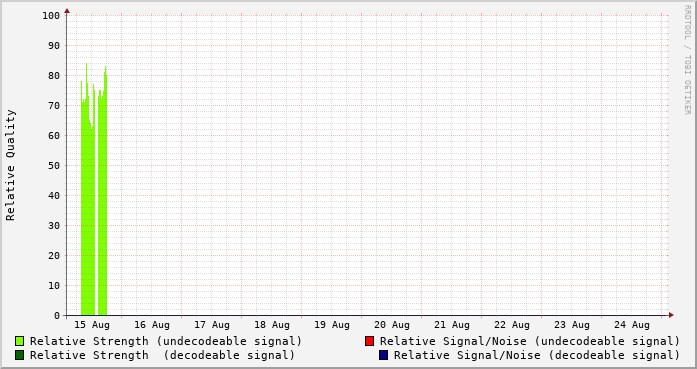Click the red arrow at x-axis end
697x369 pixels.
click(x=671, y=315)
